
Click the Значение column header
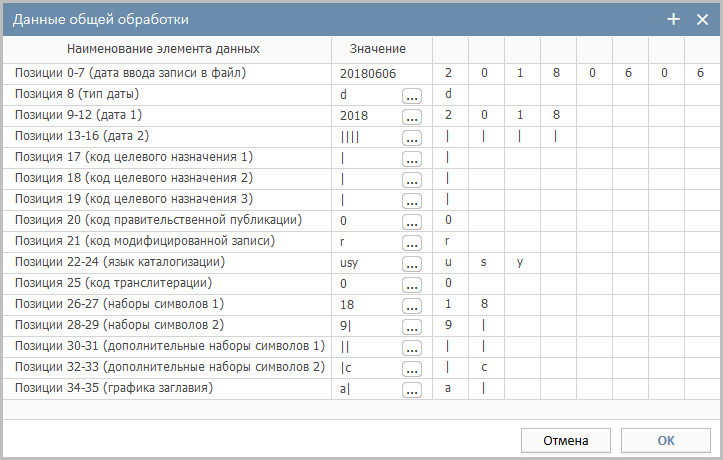click(378, 49)
